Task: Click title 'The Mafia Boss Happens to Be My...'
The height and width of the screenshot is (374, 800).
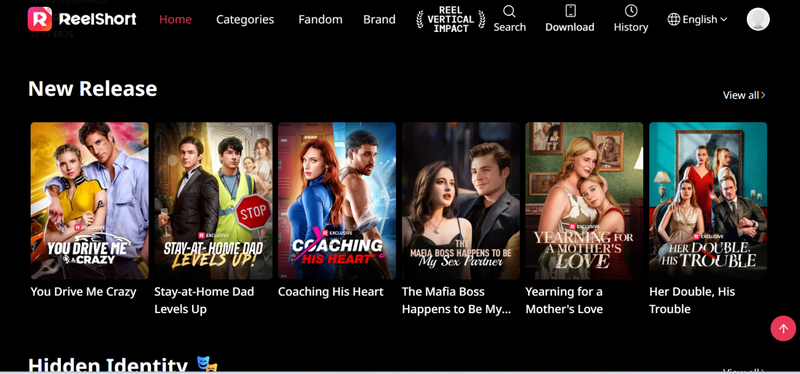Action: [x=457, y=301]
